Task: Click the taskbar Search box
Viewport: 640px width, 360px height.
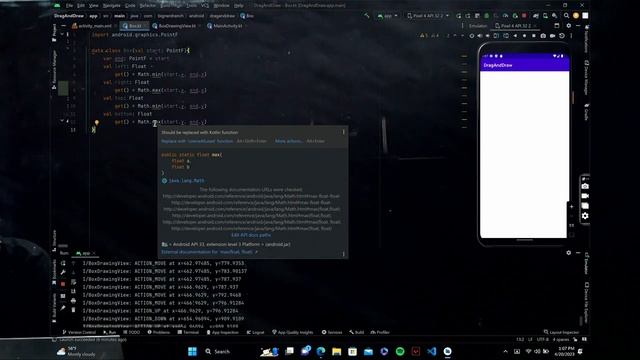Action: [x=218, y=351]
